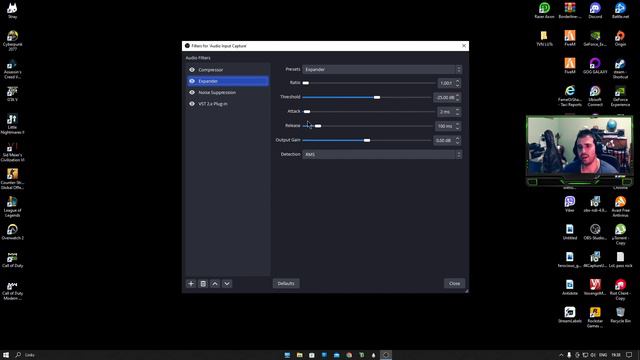Viewport: 640px width, 360px height.
Task: Click the Defaults button
Action: click(286, 284)
